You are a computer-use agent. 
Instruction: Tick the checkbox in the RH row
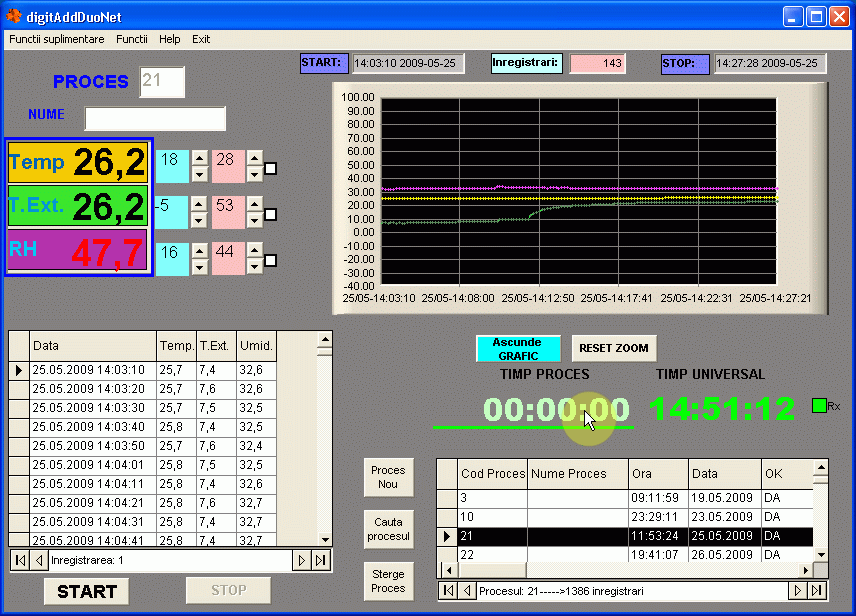270,262
